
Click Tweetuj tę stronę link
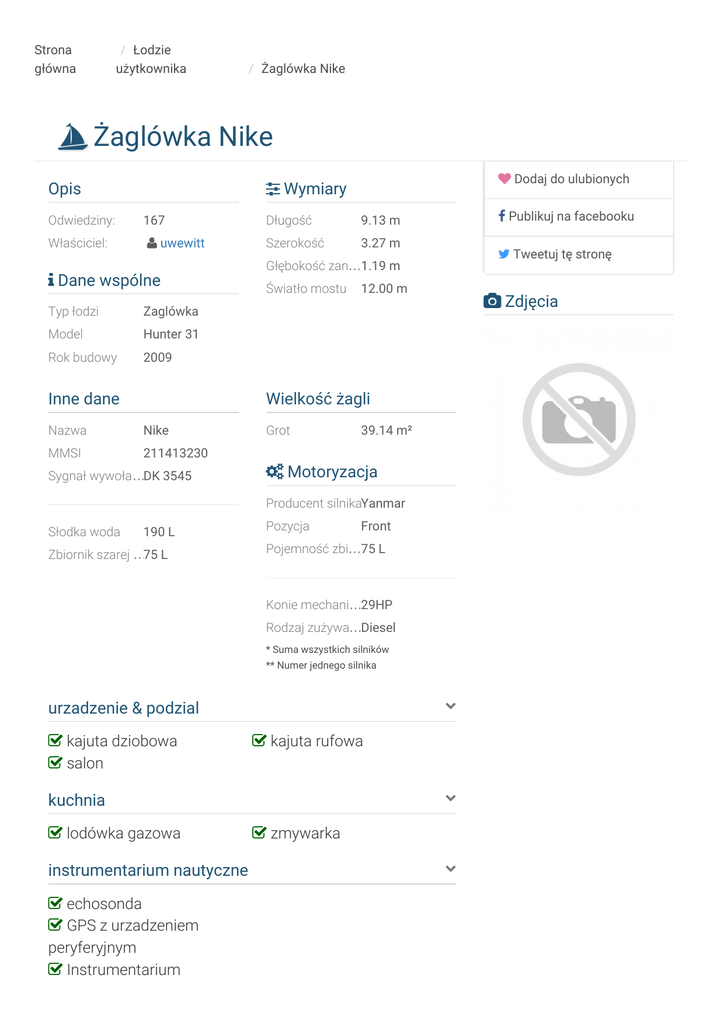[x=562, y=254]
